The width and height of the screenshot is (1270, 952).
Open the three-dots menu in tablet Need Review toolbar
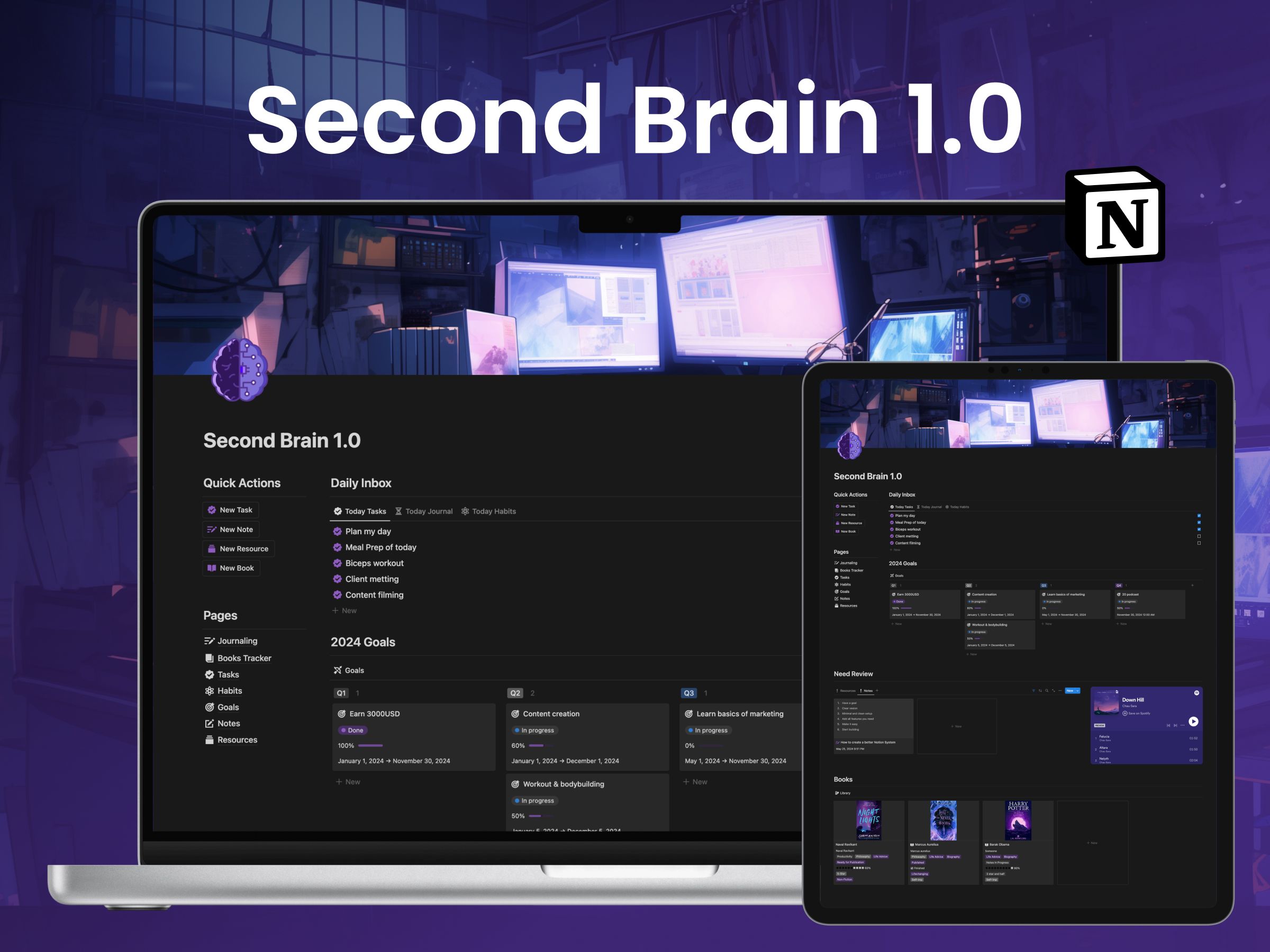pyautogui.click(x=1060, y=690)
